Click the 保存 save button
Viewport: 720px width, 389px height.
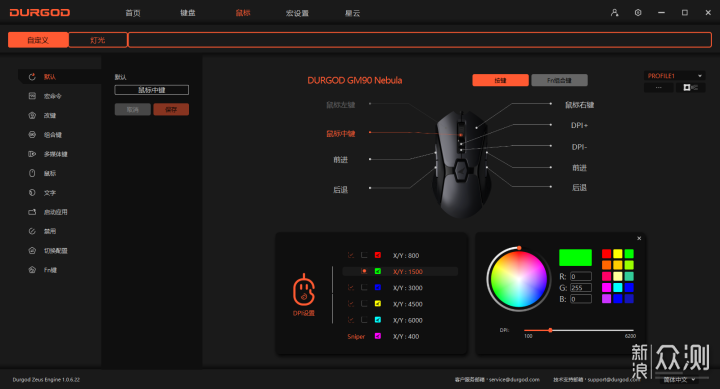tap(171, 109)
